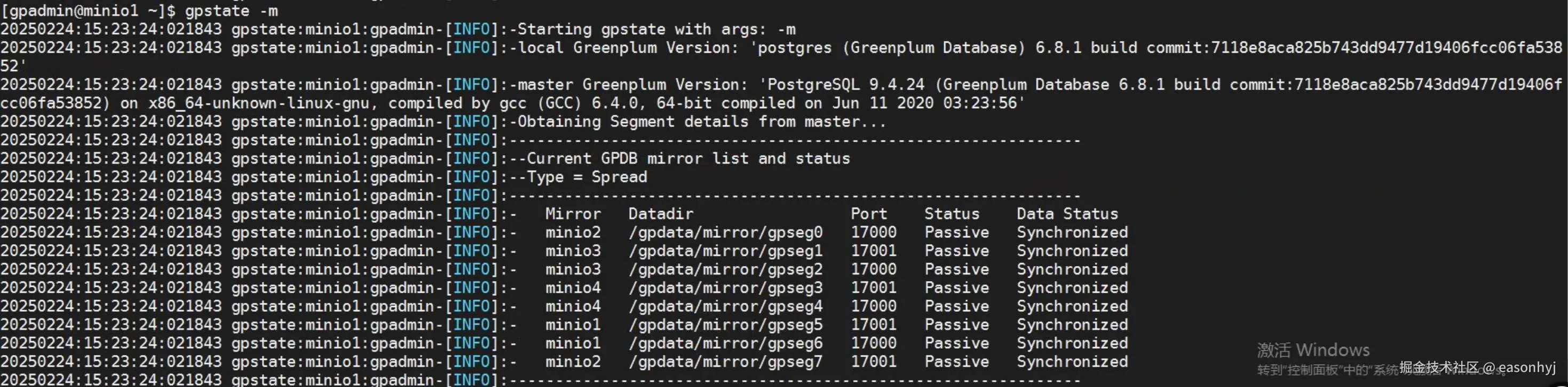Click the Datadir column header

(x=660, y=214)
